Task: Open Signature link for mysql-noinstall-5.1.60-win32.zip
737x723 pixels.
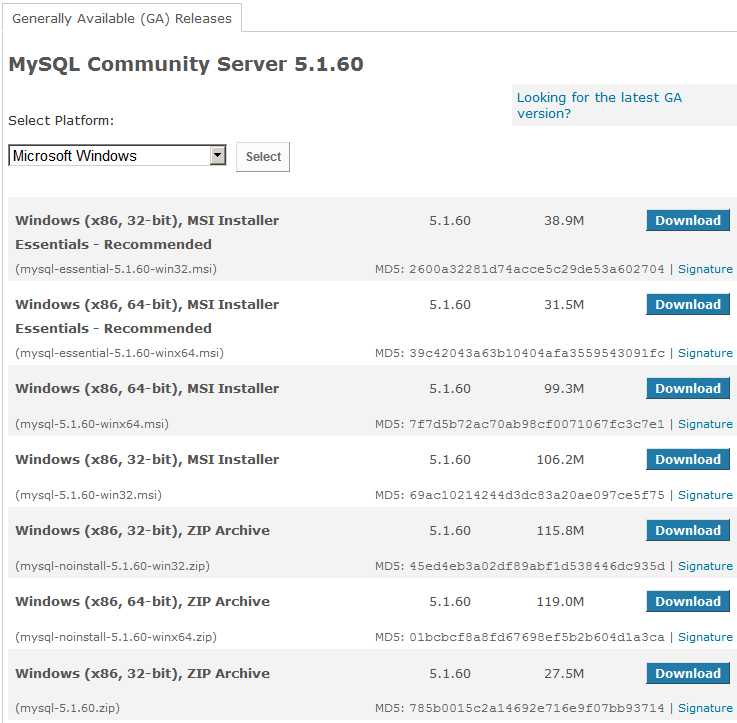Action: tap(705, 566)
